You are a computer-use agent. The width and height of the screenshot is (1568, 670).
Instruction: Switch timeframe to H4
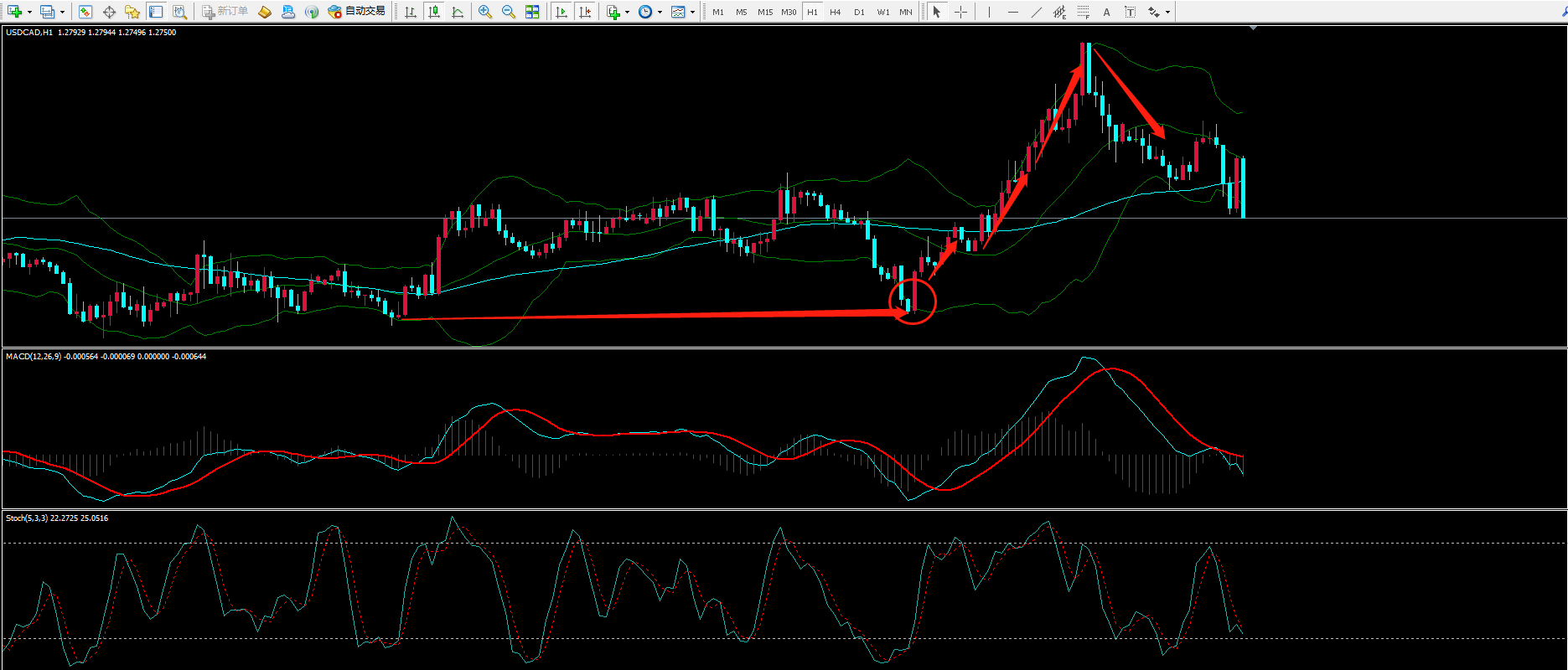835,12
